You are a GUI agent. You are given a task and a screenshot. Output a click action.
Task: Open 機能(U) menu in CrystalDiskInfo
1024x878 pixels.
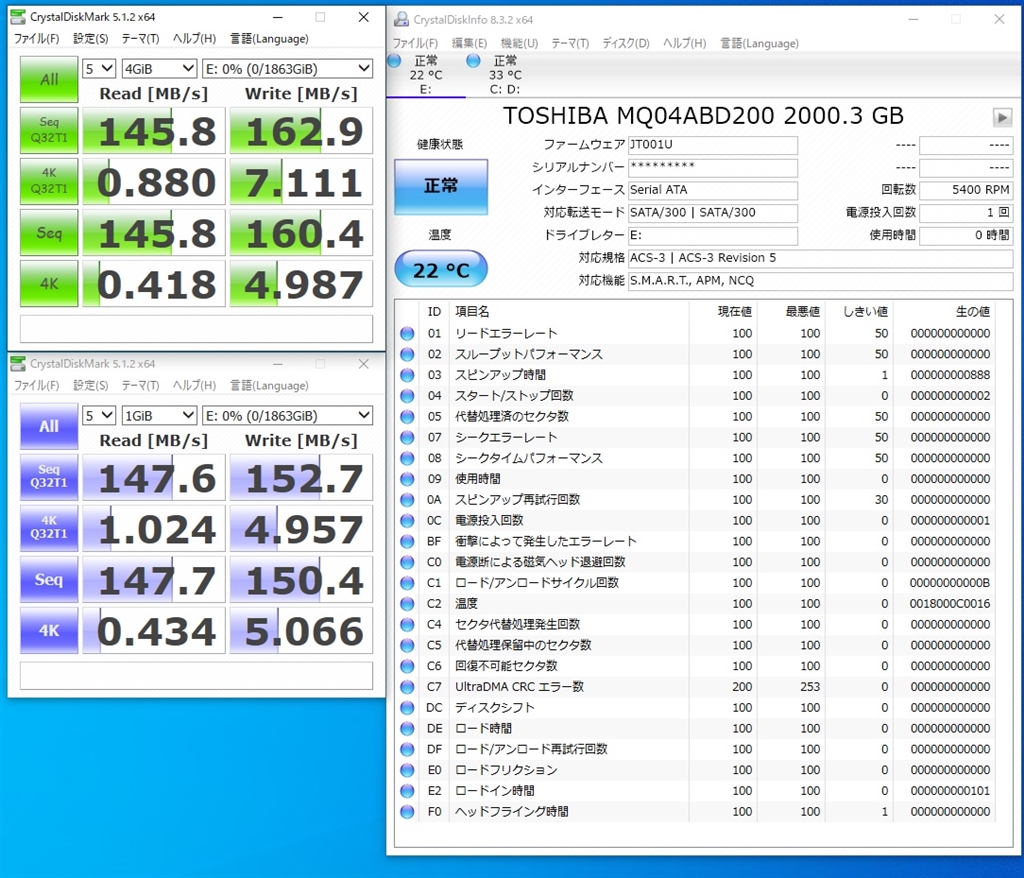519,43
